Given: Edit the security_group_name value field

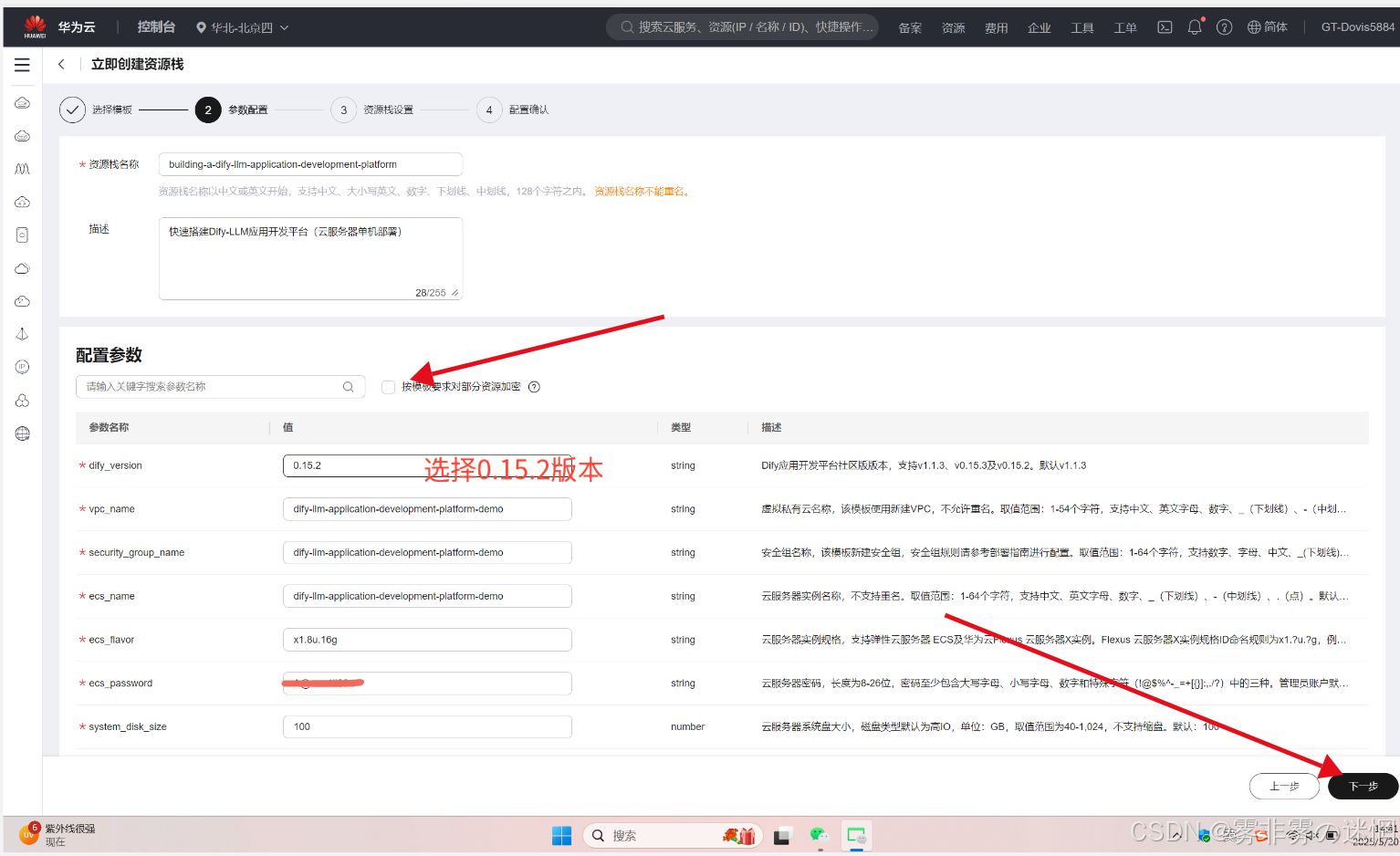Looking at the screenshot, I should tap(427, 552).
